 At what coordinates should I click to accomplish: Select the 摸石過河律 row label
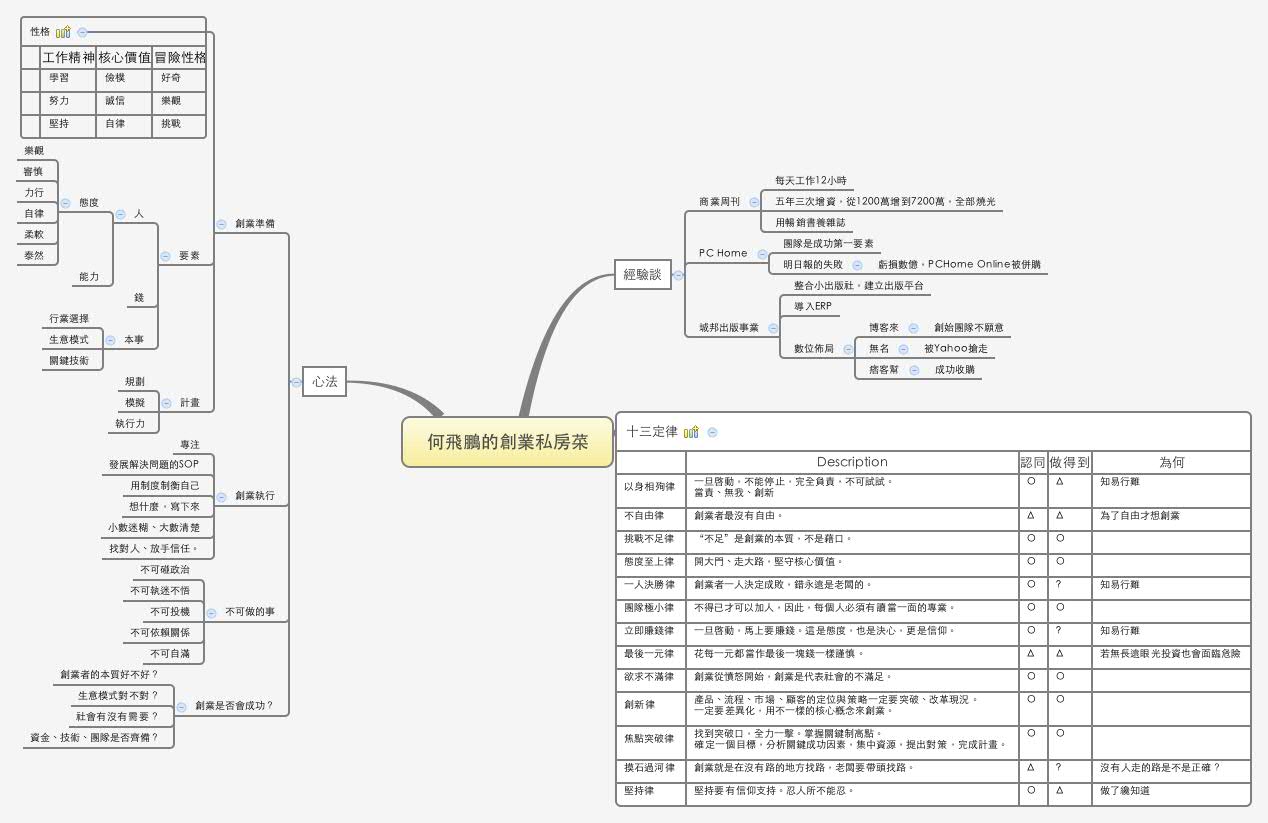[x=651, y=769]
